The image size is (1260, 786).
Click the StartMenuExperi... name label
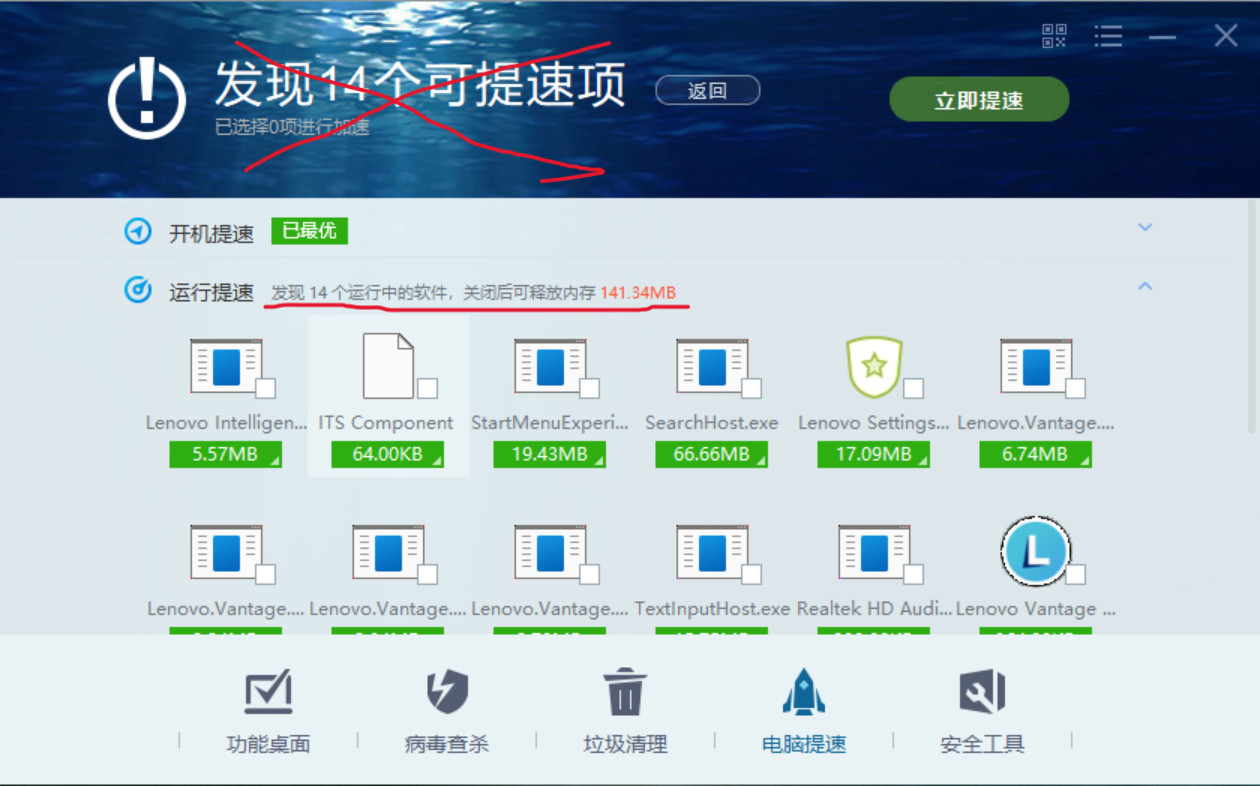(x=550, y=423)
